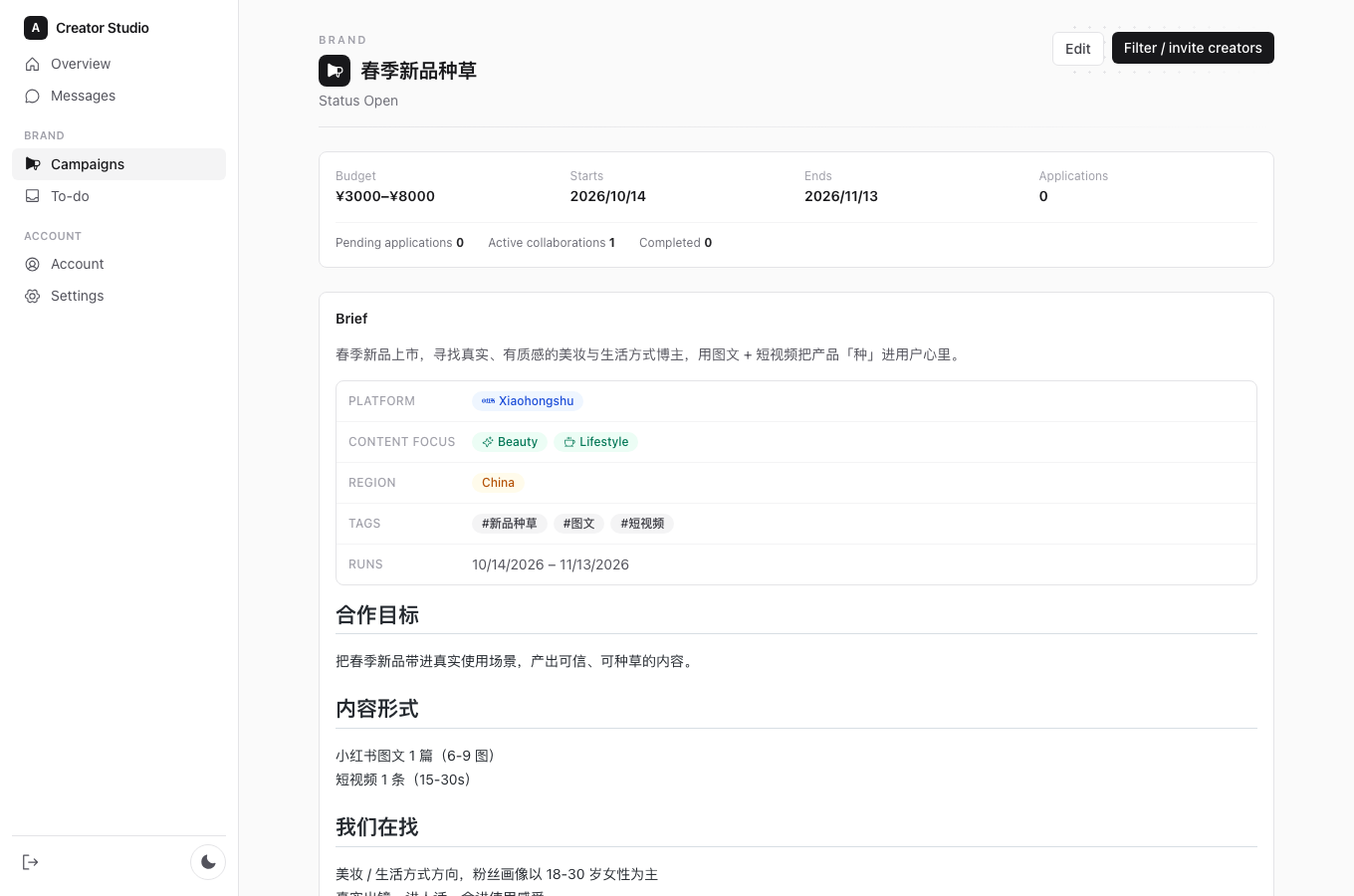Click the Account user icon

point(32,264)
